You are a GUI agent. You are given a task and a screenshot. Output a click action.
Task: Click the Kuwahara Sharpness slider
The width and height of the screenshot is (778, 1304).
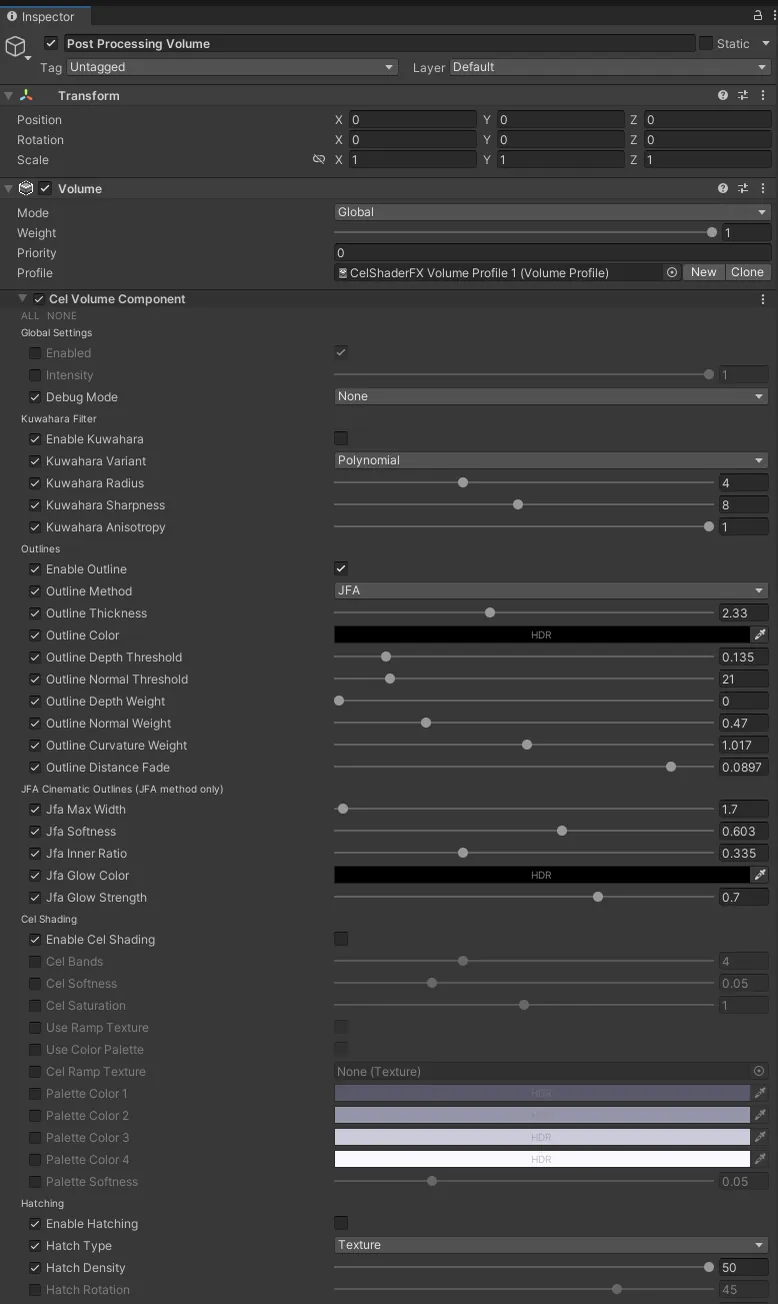click(x=524, y=505)
